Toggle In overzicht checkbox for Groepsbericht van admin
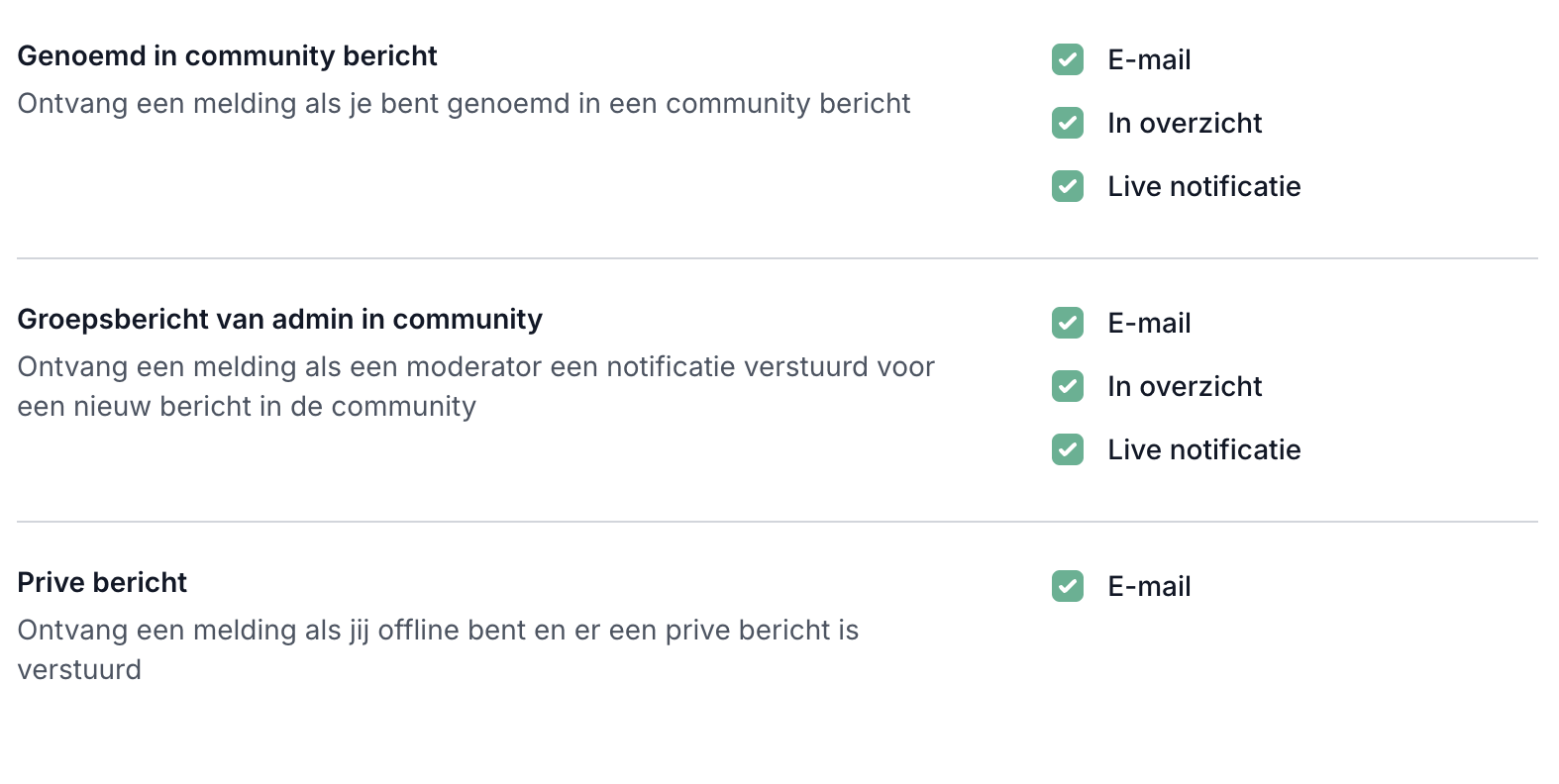Image resolution: width=1559 pixels, height=784 pixels. click(1067, 386)
